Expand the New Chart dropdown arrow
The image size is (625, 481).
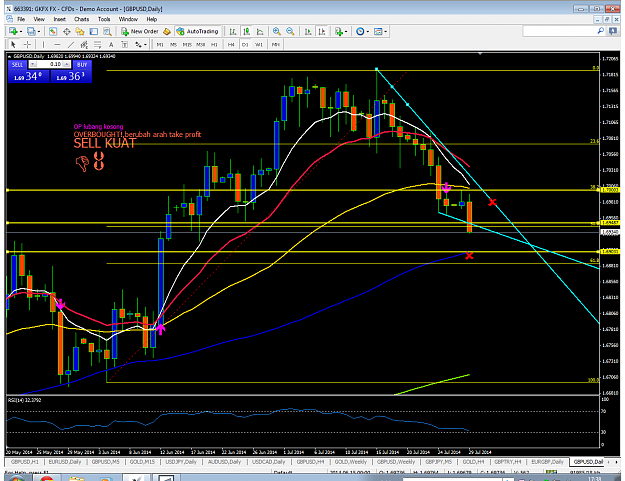(x=20, y=31)
